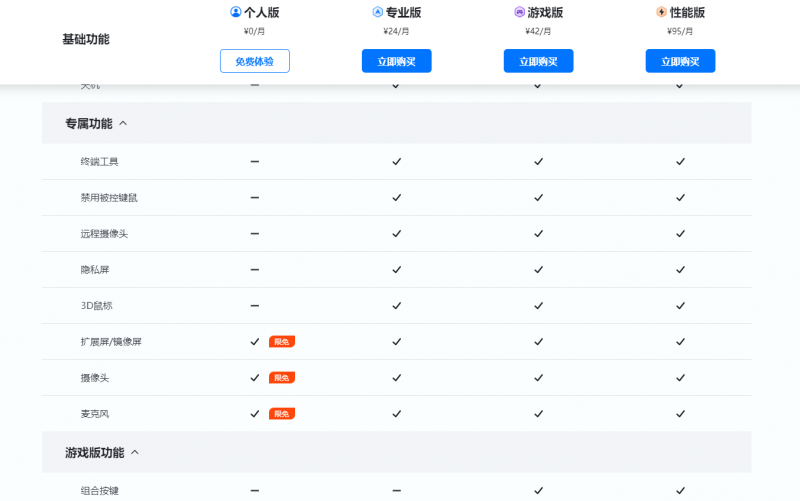Click the 个人版 user icon

236,12
